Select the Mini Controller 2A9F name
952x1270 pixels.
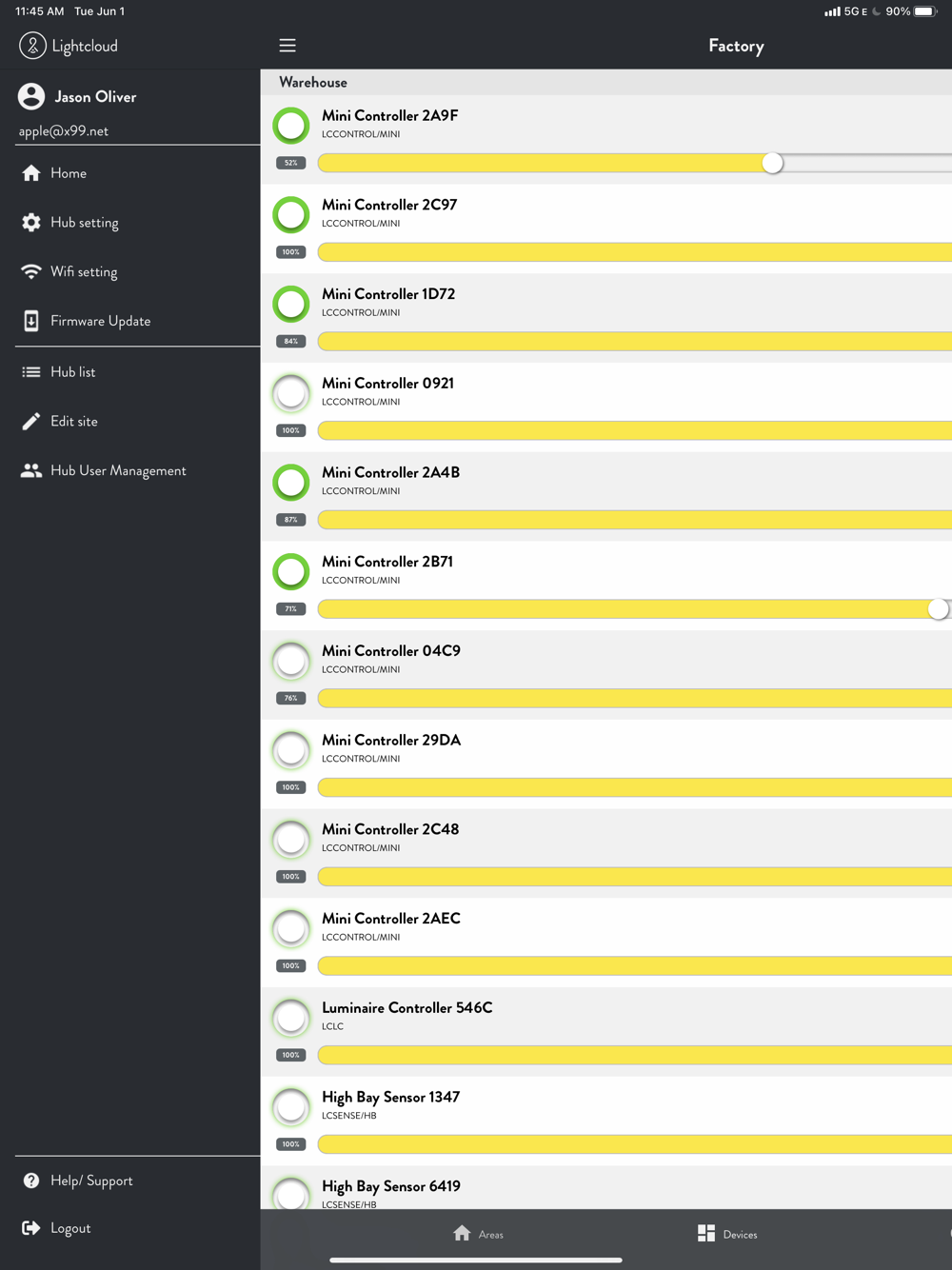coord(390,115)
